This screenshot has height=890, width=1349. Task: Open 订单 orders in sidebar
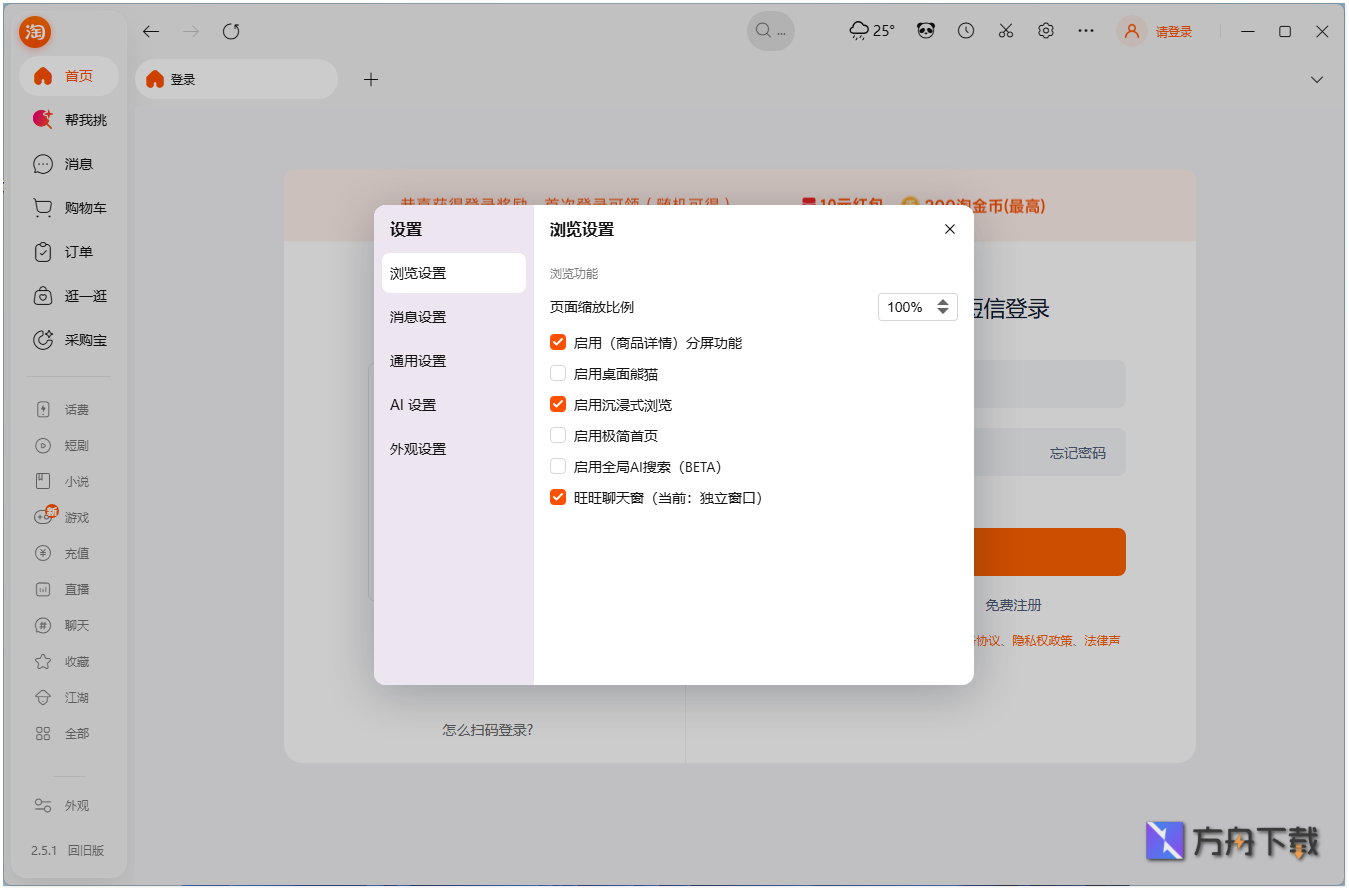(x=69, y=252)
